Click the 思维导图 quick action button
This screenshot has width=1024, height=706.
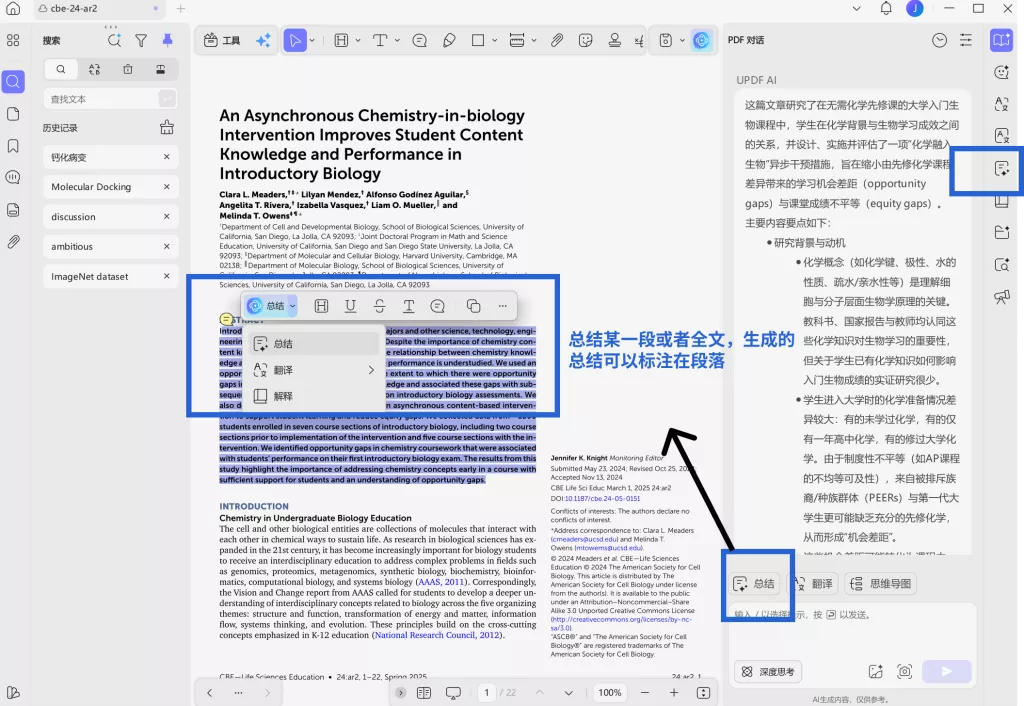[880, 583]
